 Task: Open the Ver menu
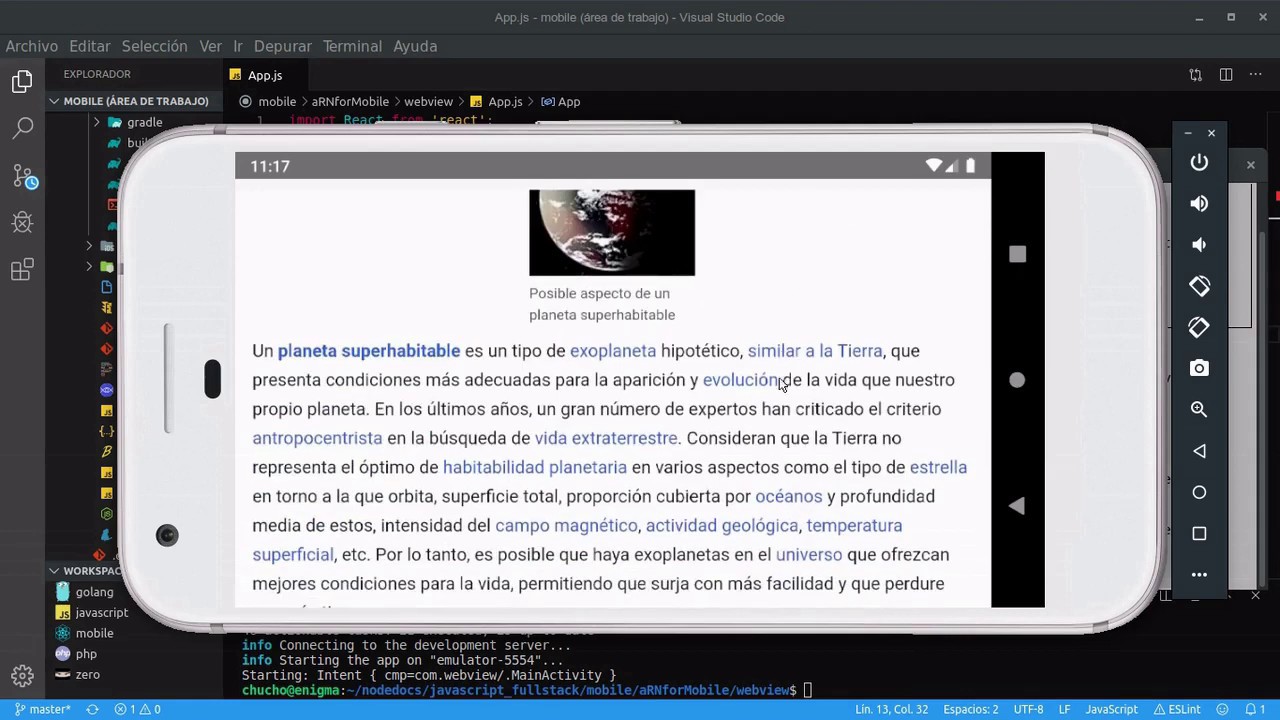pyautogui.click(x=210, y=46)
